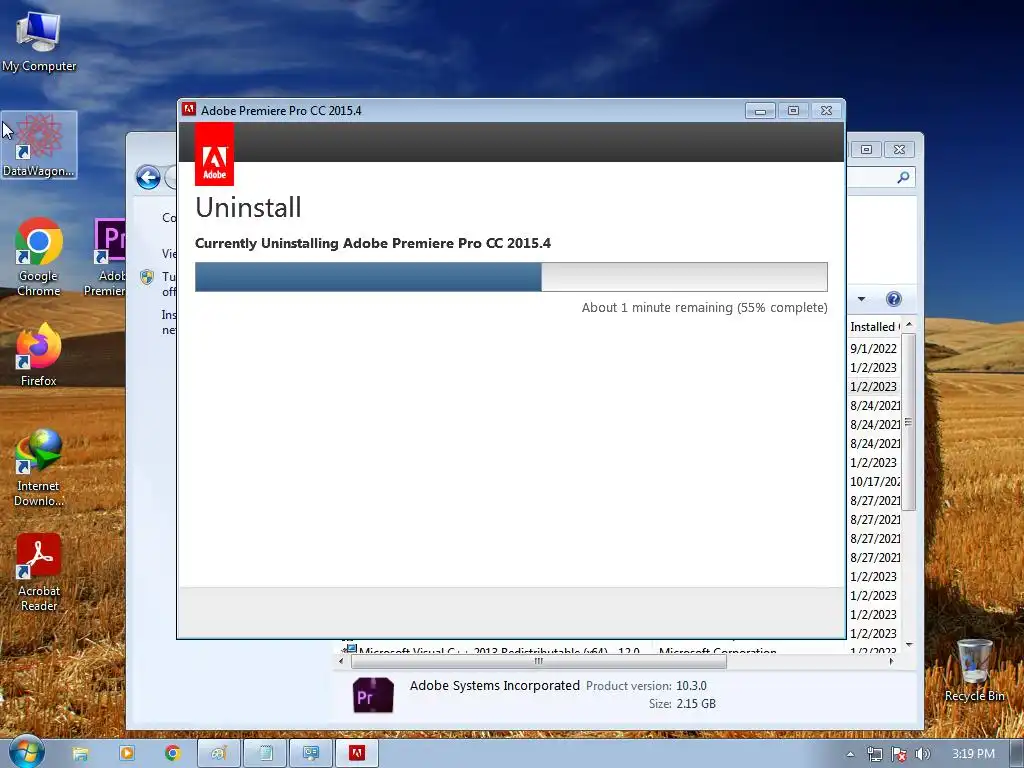This screenshot has width=1024, height=768.
Task: Minimize the Adobe Premiere Pro uninstaller window
Action: pyautogui.click(x=760, y=110)
